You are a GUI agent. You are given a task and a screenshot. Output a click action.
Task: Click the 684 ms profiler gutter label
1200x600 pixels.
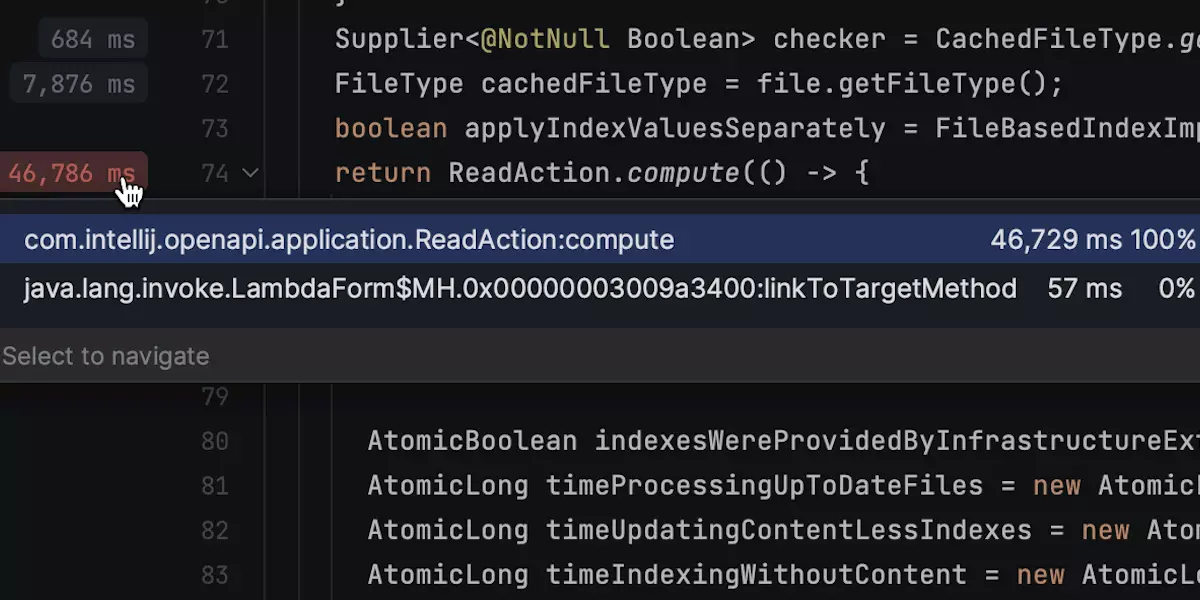[x=92, y=40]
